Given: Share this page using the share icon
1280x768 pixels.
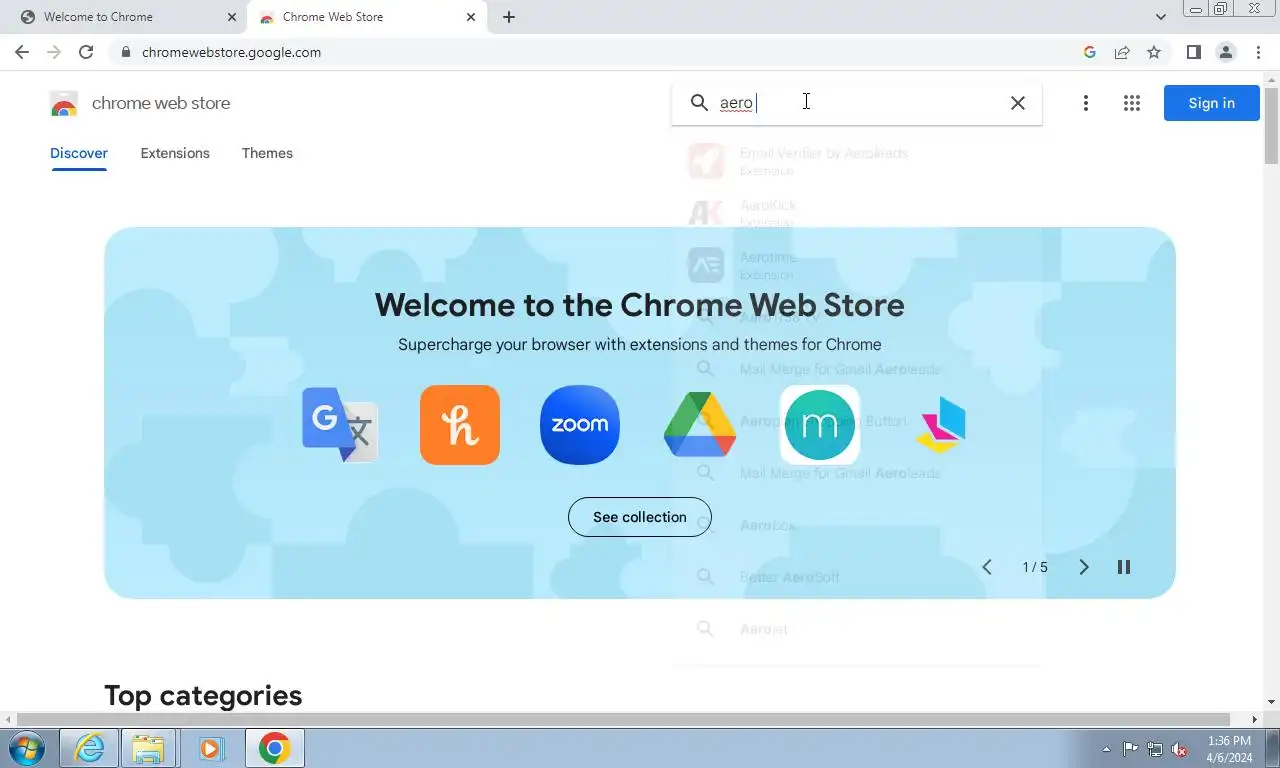Looking at the screenshot, I should (x=1122, y=52).
